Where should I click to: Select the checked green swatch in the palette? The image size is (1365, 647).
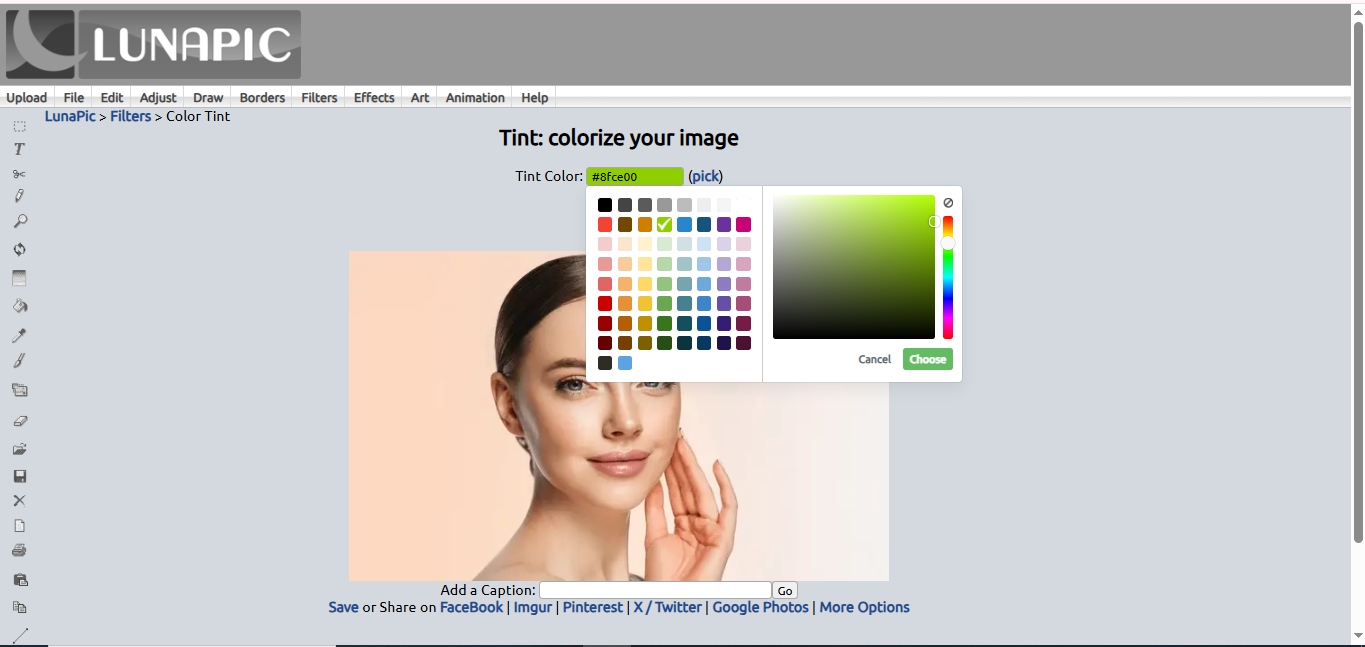(x=664, y=224)
